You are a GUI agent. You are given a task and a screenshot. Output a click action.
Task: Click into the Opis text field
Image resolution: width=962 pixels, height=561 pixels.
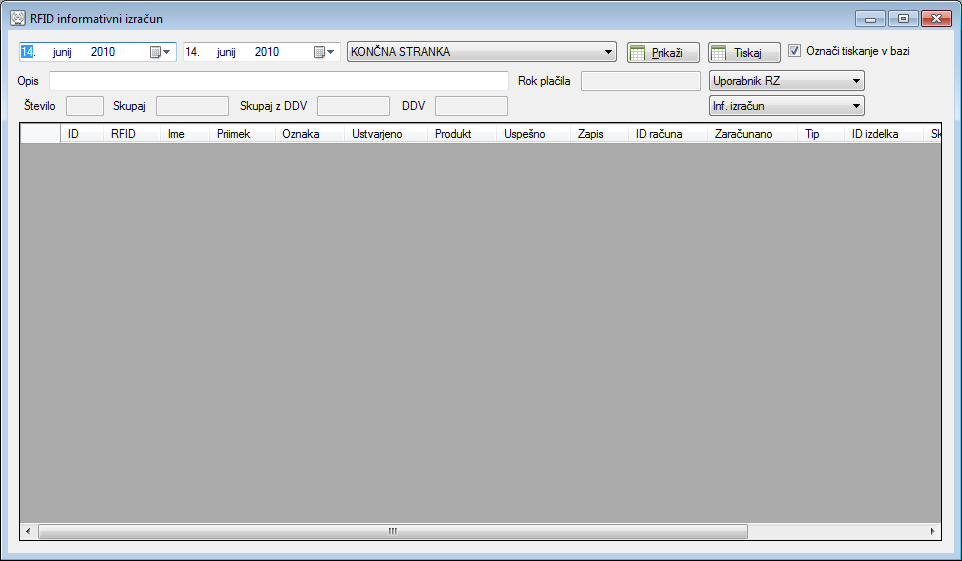coord(278,81)
